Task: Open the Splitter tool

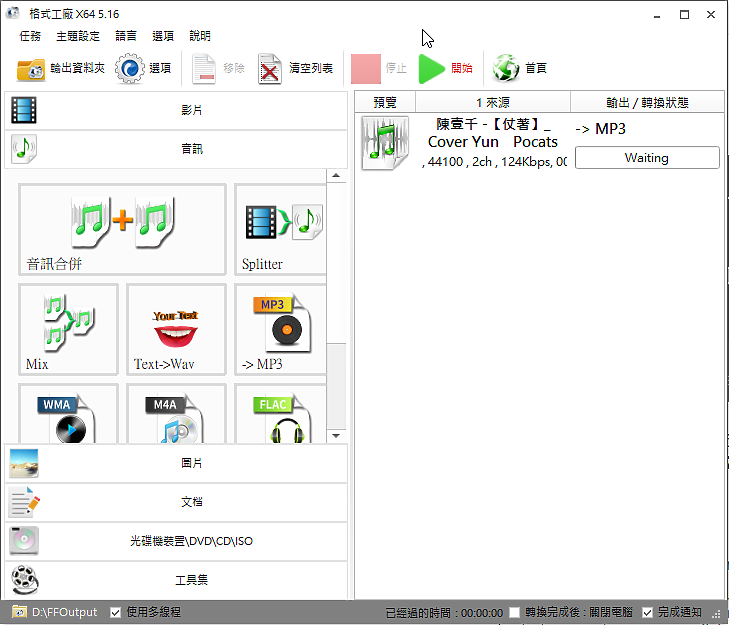Action: pyautogui.click(x=280, y=229)
